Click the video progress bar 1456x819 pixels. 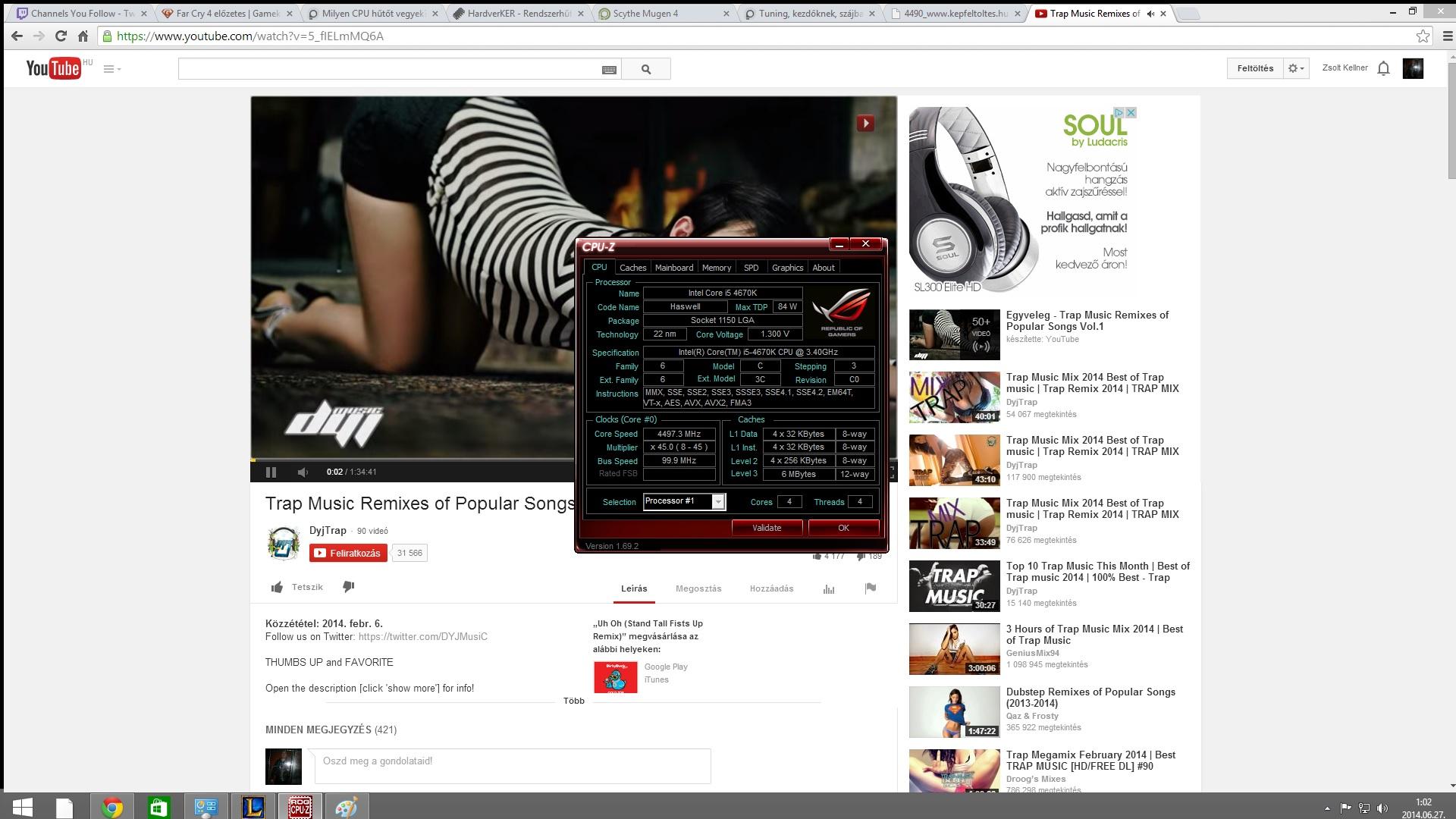click(413, 460)
